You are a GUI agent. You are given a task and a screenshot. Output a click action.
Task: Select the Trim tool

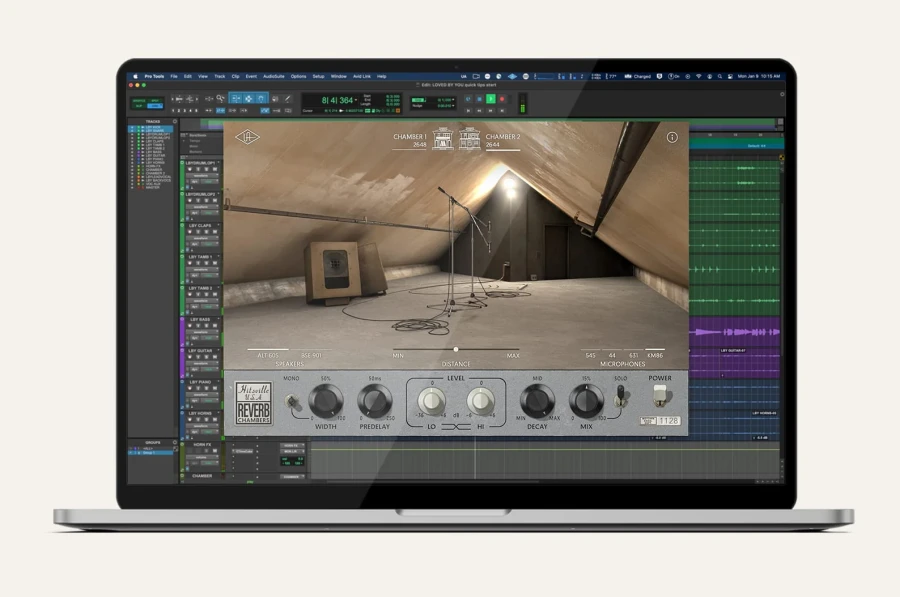pyautogui.click(x=236, y=99)
